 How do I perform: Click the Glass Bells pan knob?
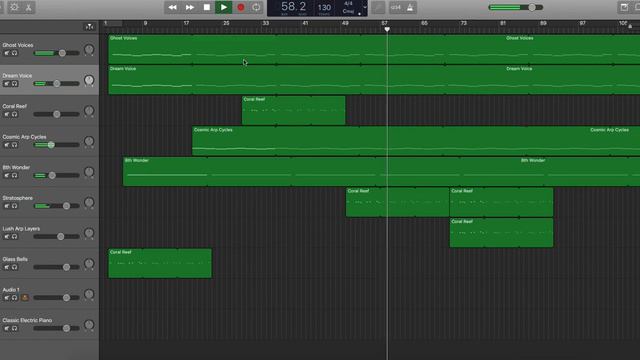(x=89, y=264)
